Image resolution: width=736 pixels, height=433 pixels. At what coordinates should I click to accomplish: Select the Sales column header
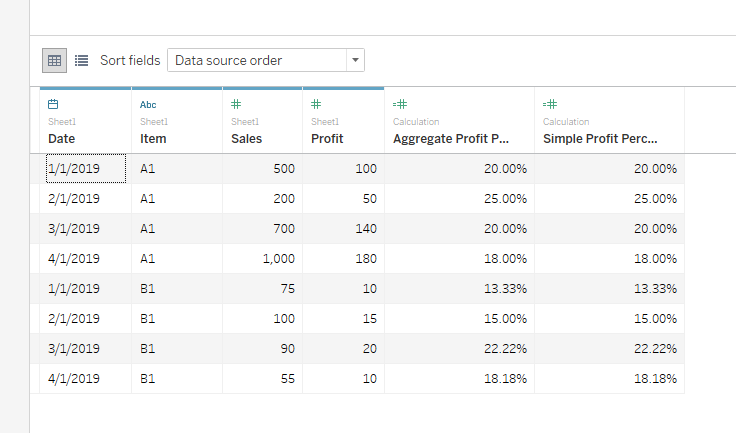(246, 139)
